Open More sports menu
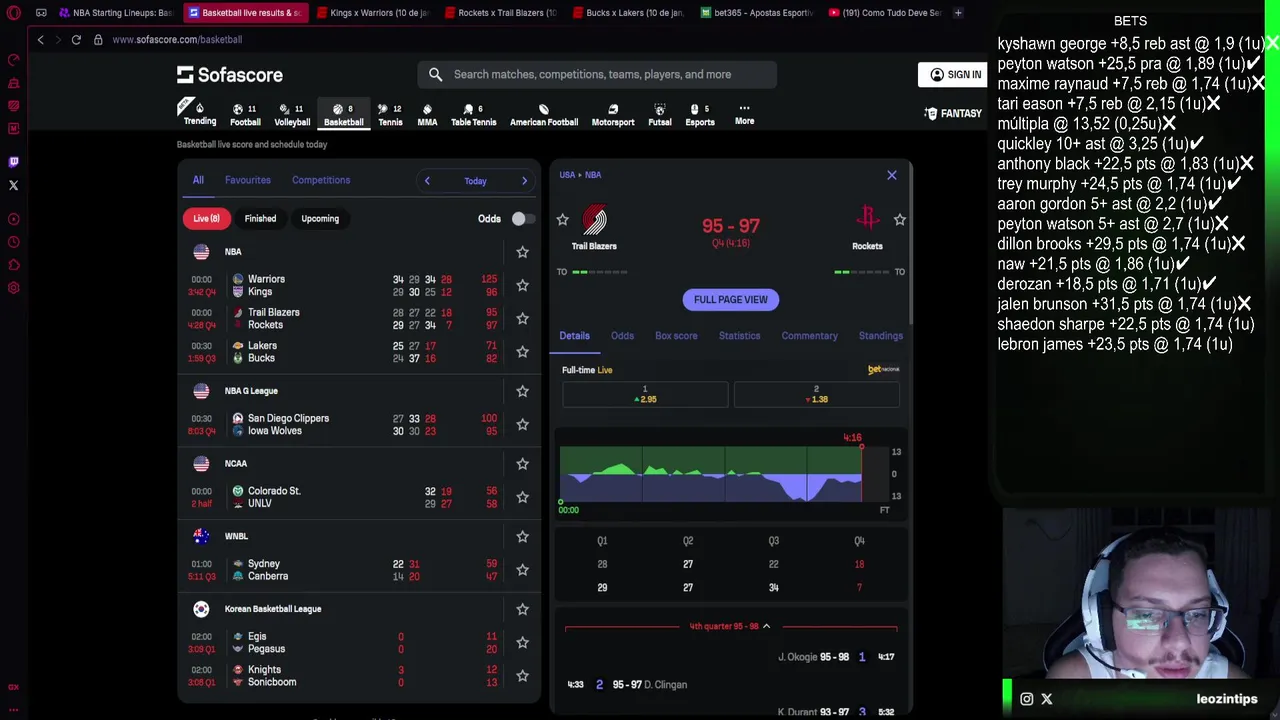This screenshot has height=720, width=1280. coord(744,114)
